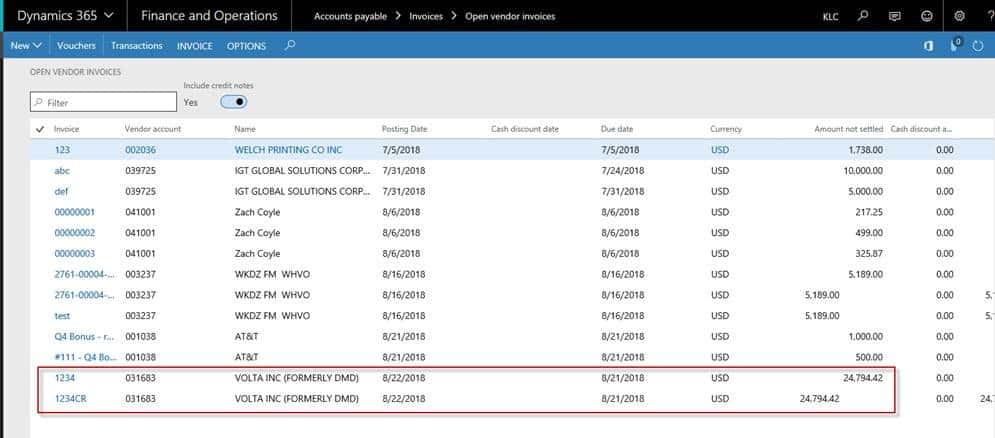Open the Transactions menu item
The width and height of the screenshot is (995, 438).
(x=136, y=46)
